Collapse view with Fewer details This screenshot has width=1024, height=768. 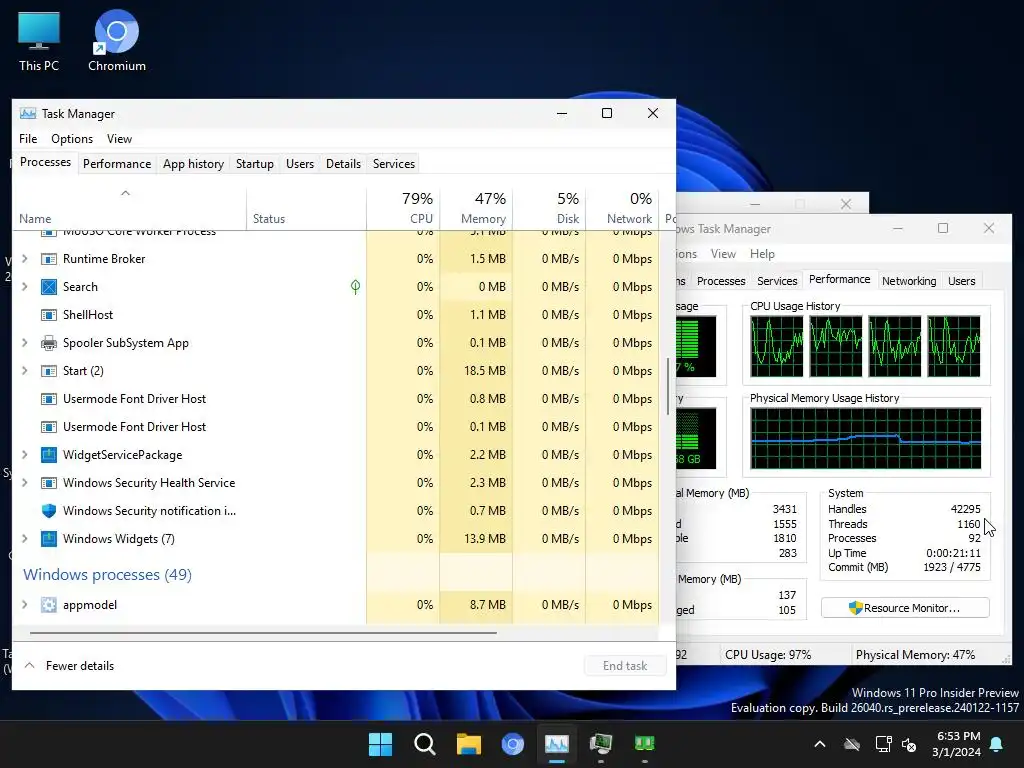(70, 665)
